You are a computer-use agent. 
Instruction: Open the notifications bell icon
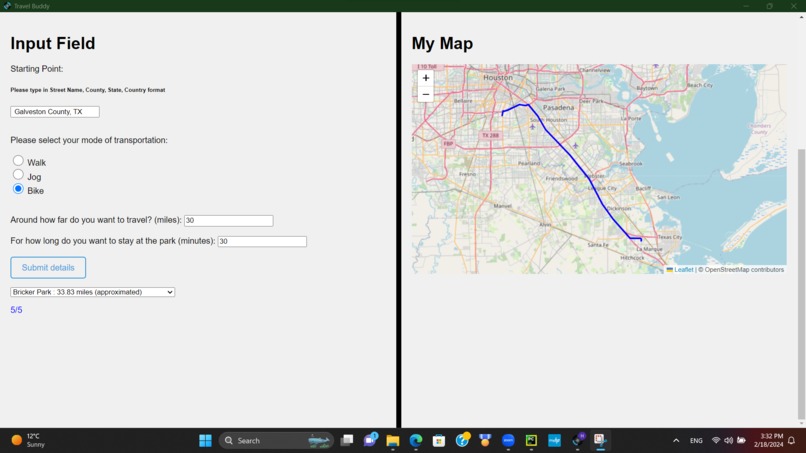[x=792, y=440]
